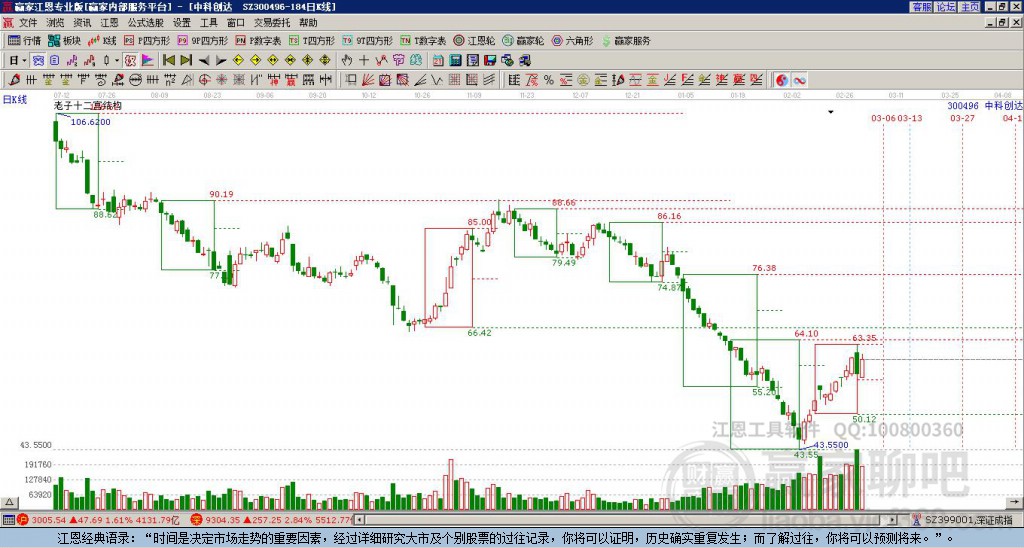Viewport: 1024px width, 548px height.
Task: Click the 300496 中科创达 stock label
Action: (985, 105)
